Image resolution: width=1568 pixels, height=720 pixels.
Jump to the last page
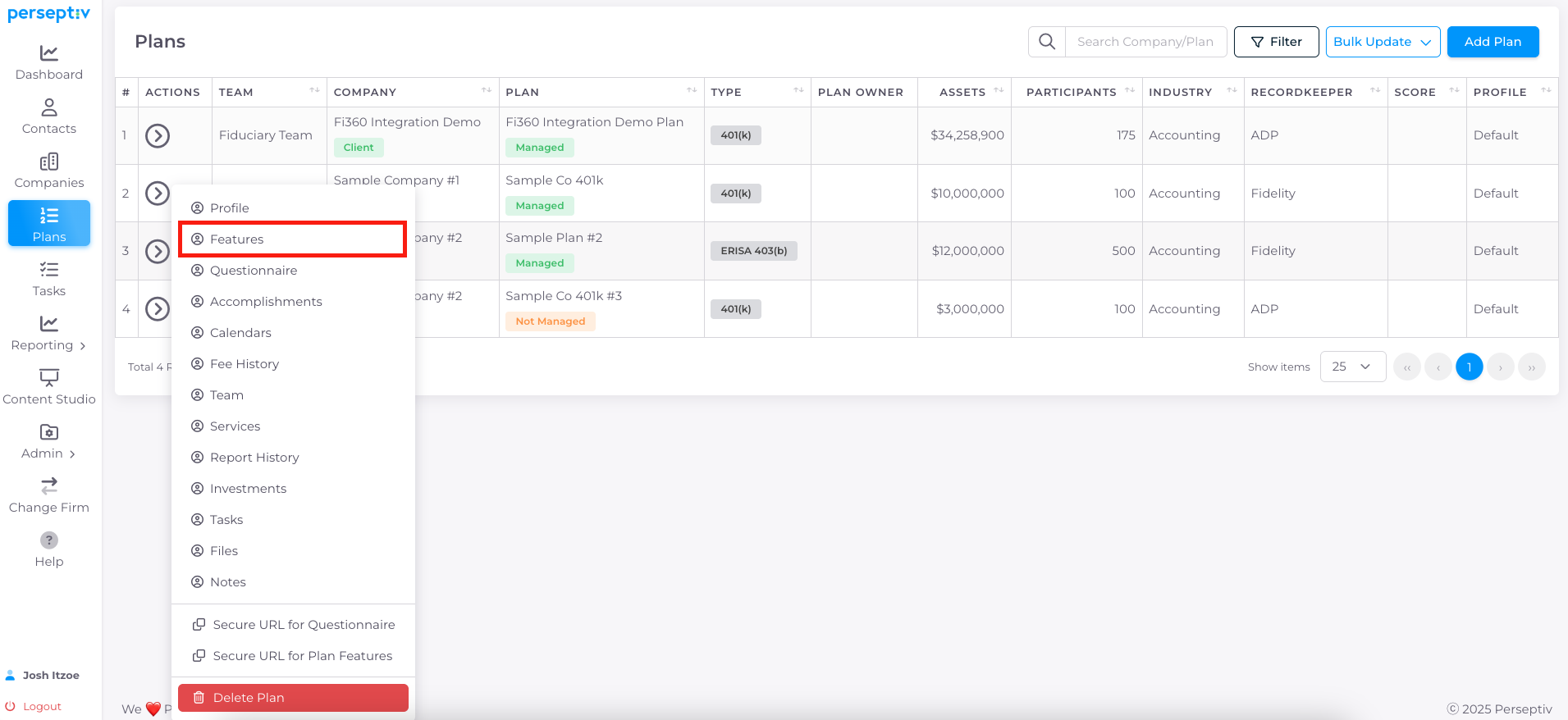pos(1531,367)
